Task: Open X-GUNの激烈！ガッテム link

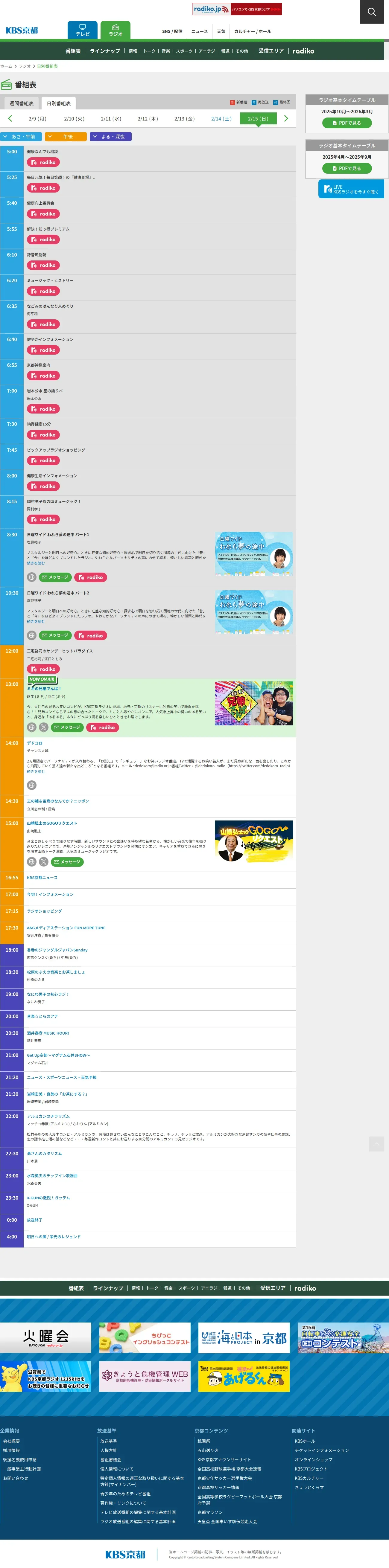Action: [48, 1198]
